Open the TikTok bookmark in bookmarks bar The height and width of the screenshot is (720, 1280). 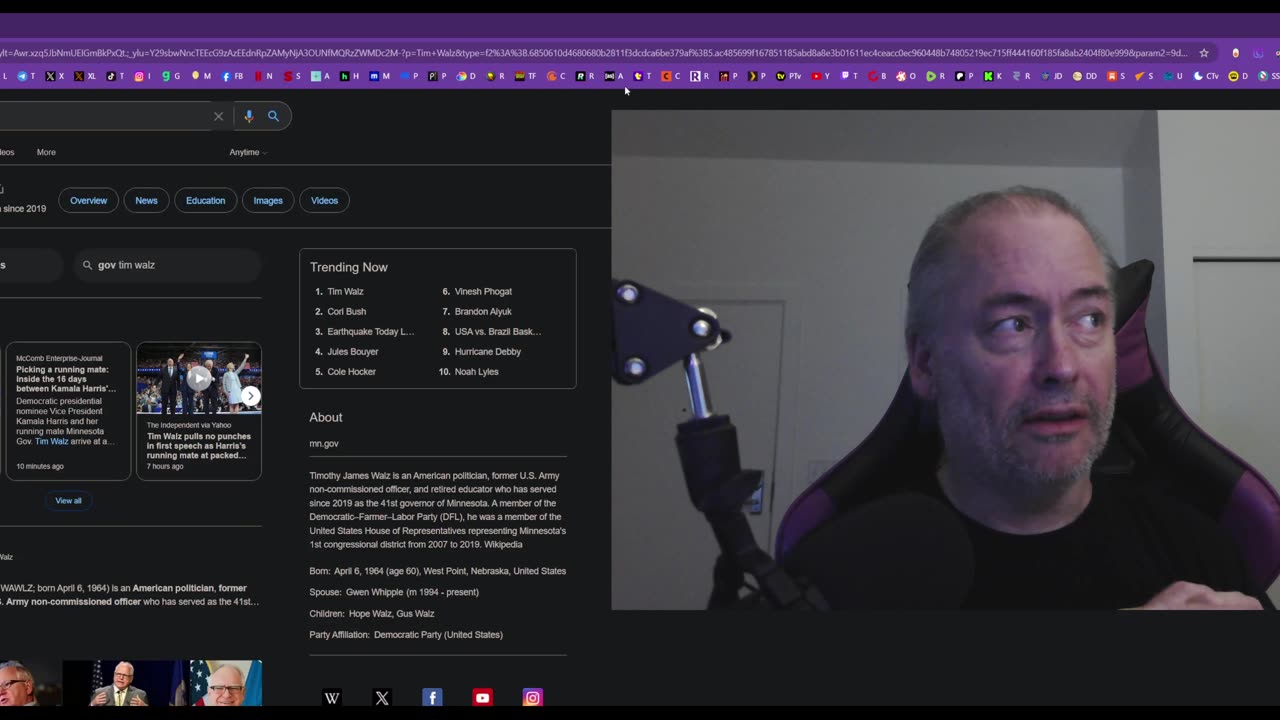114,76
